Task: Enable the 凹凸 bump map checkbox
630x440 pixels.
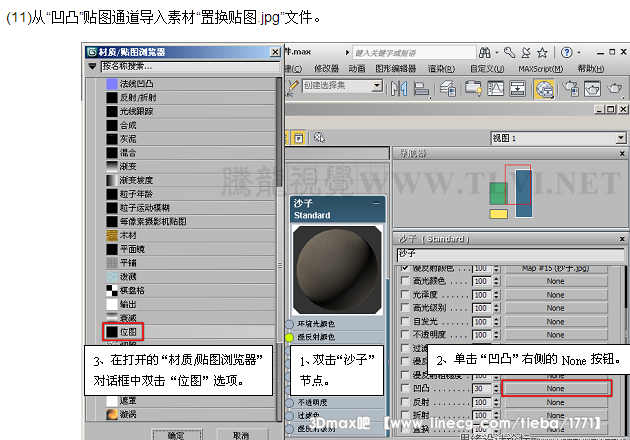Action: (x=405, y=388)
